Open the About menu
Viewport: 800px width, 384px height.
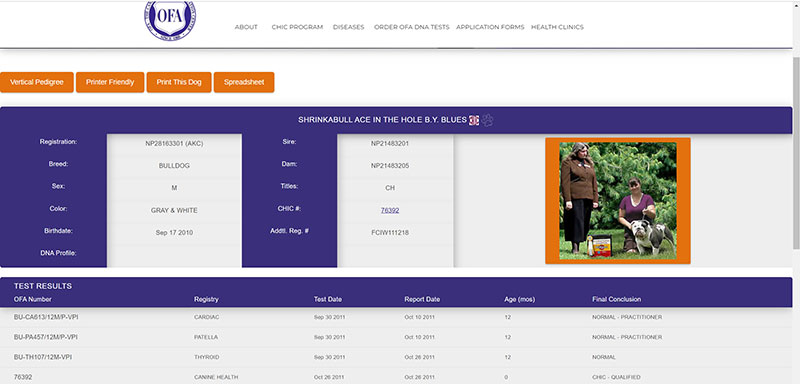click(246, 27)
